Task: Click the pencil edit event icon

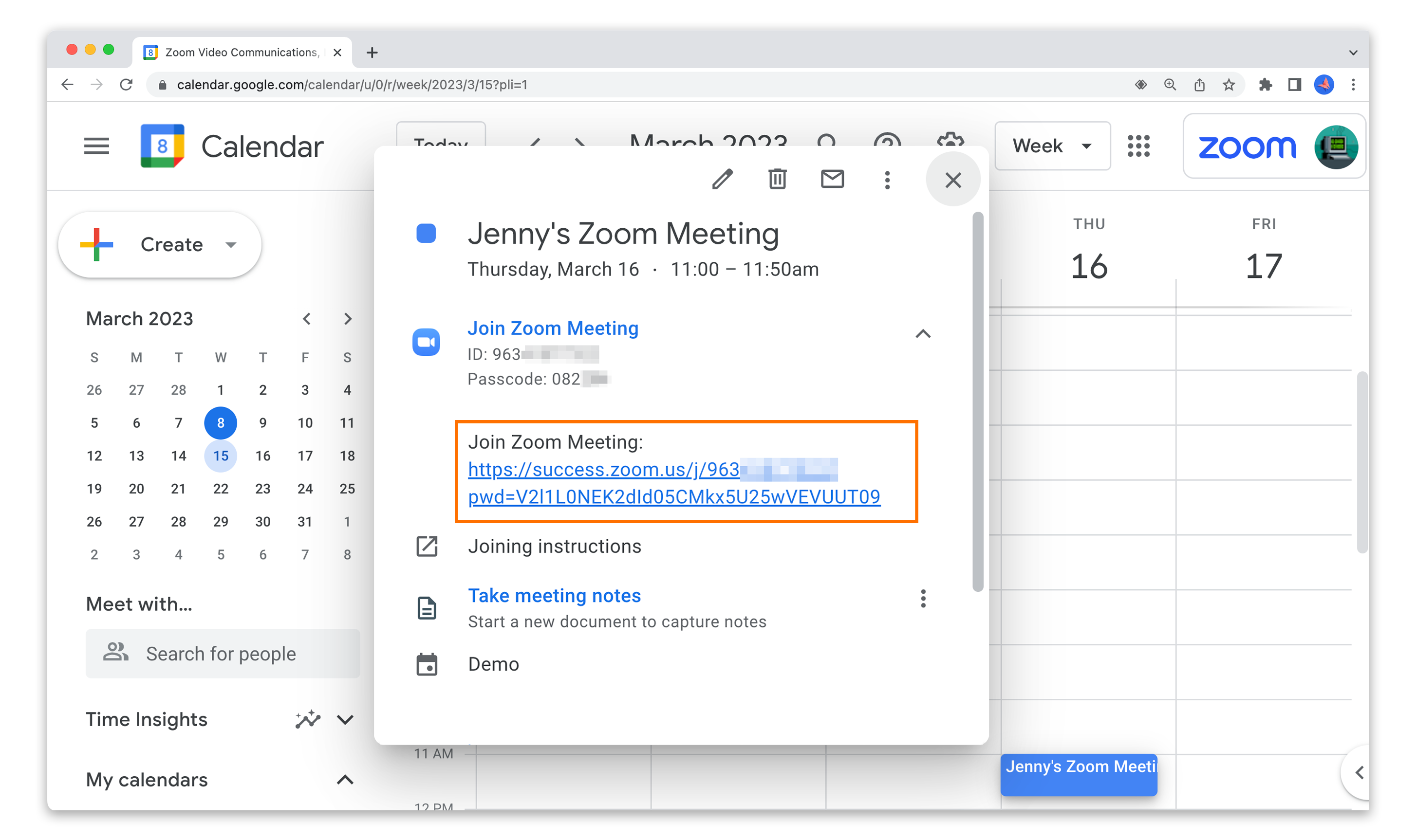Action: point(722,180)
